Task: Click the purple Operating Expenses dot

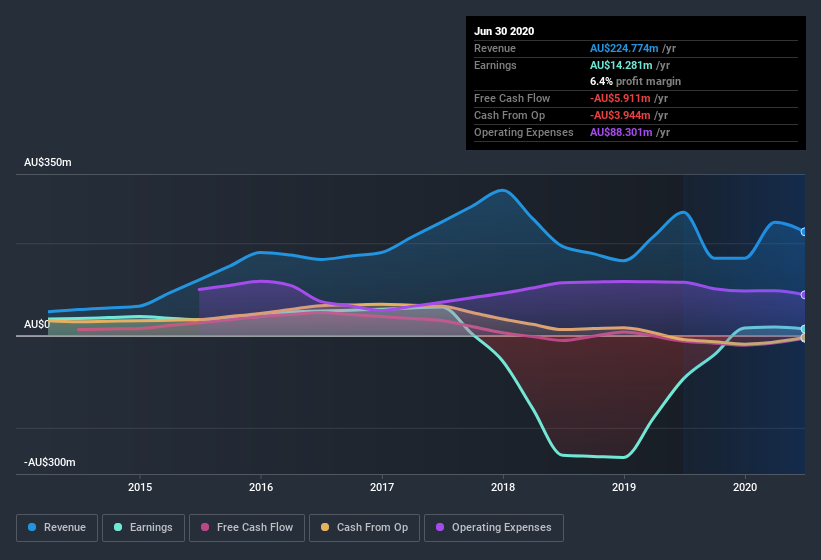Action: tap(440, 527)
